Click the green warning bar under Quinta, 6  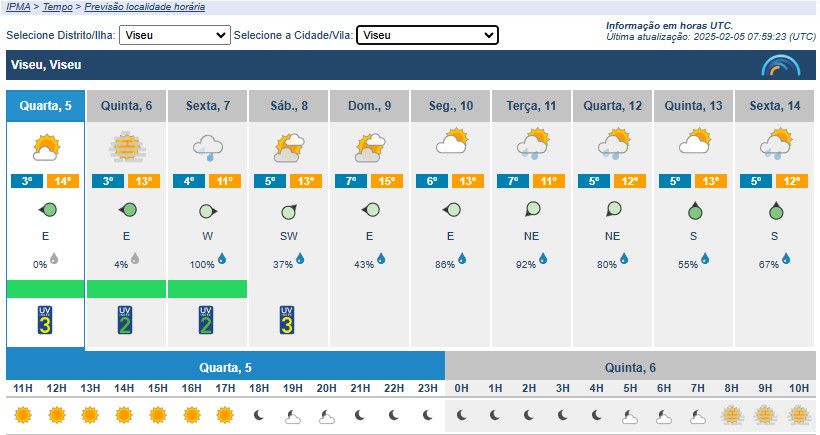[x=127, y=289]
